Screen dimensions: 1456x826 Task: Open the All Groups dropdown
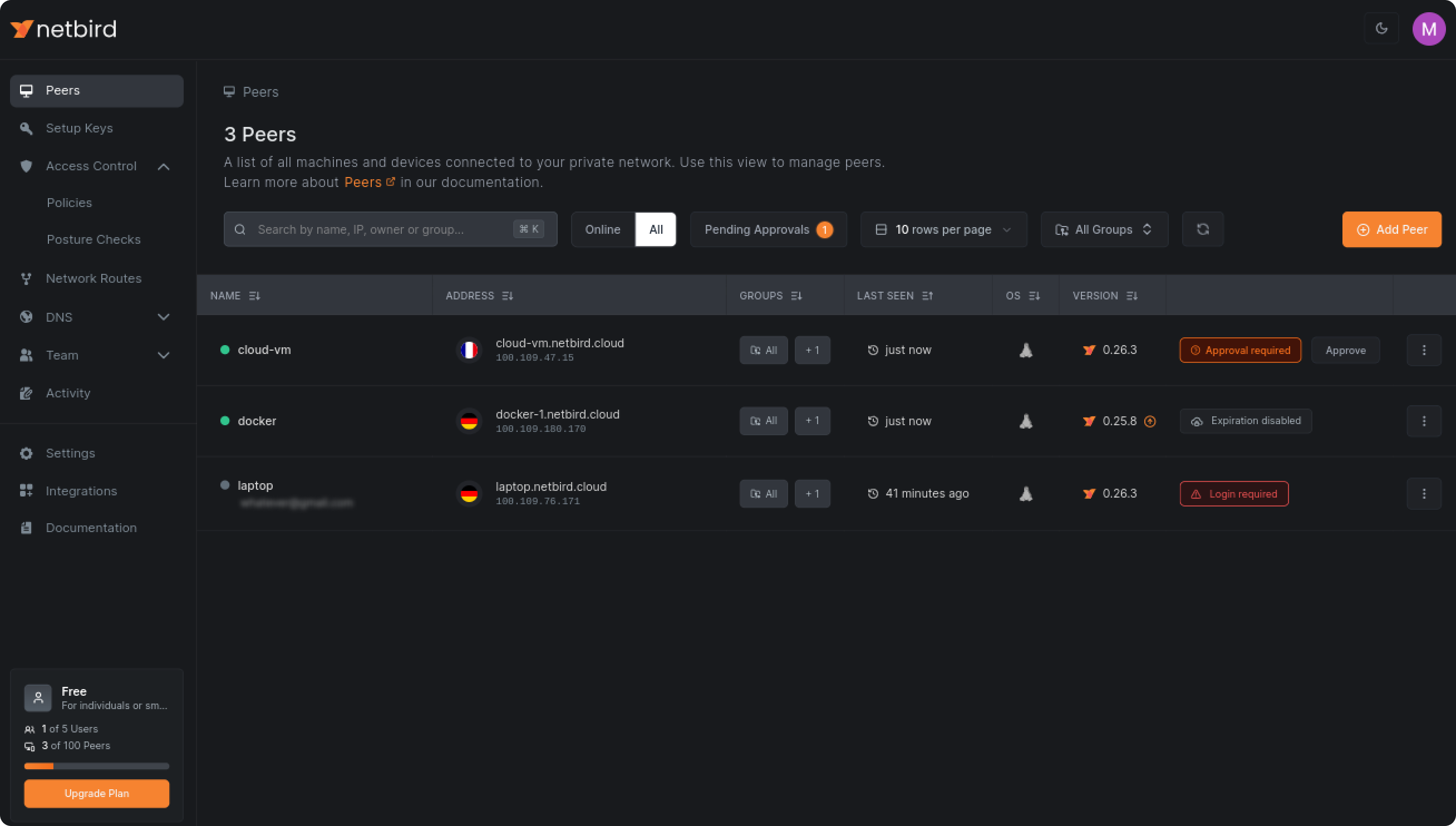pyautogui.click(x=1104, y=229)
